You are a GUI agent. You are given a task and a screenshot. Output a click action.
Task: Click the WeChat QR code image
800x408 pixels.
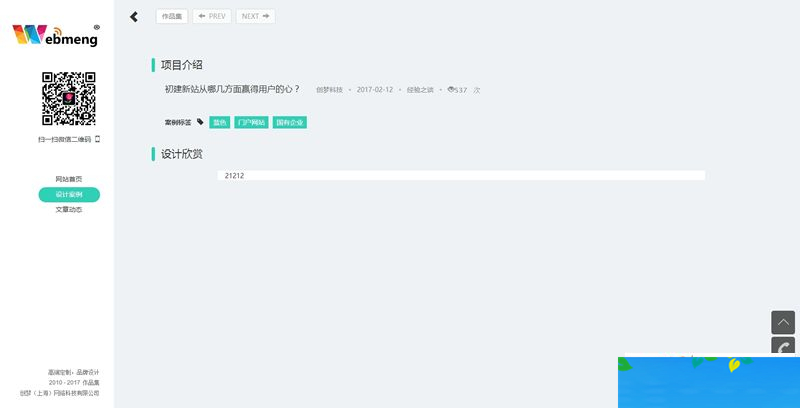click(x=68, y=98)
